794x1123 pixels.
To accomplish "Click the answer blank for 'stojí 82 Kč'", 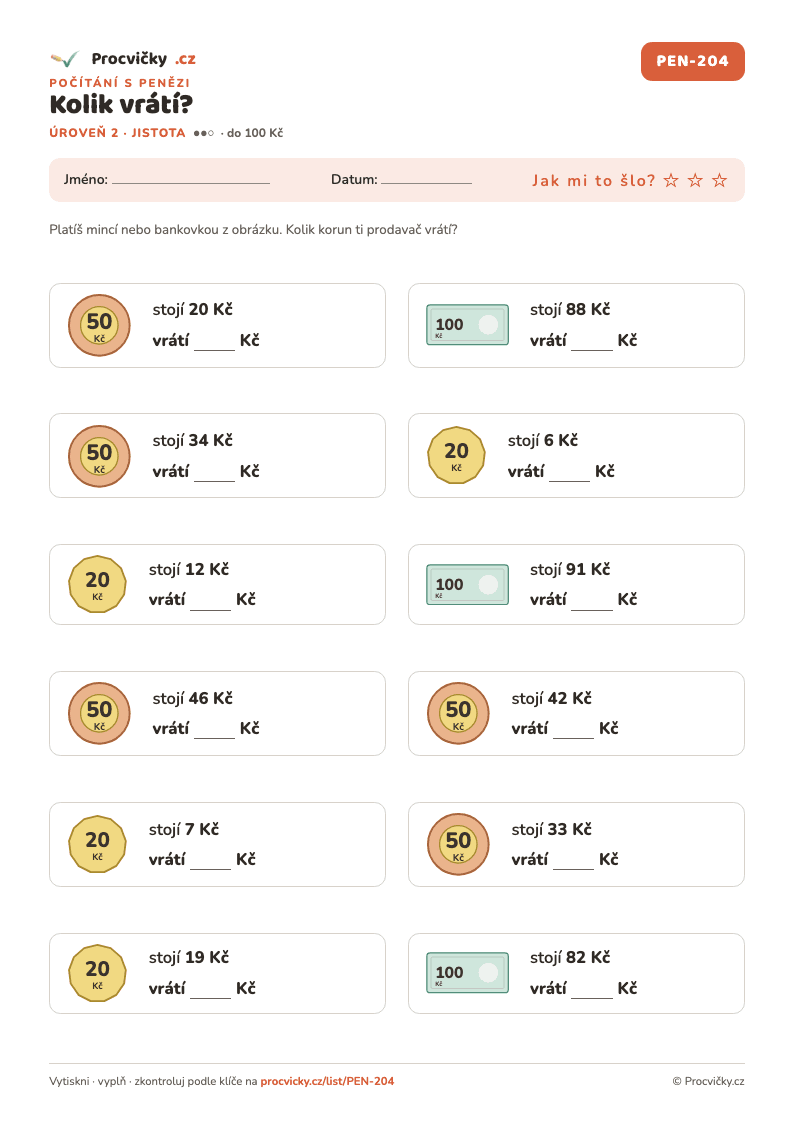I will click(592, 991).
